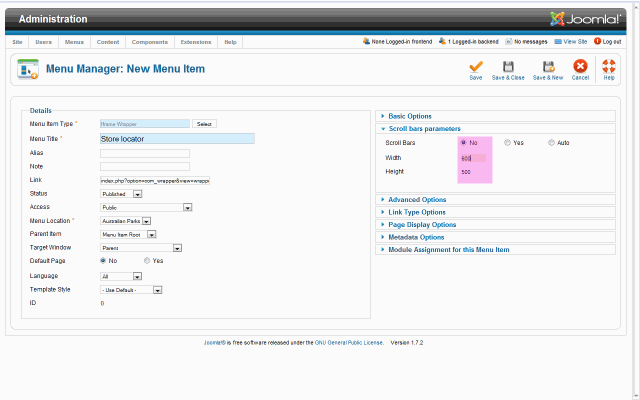Click the Log out icon
This screenshot has width=640, height=400.
[x=598, y=42]
